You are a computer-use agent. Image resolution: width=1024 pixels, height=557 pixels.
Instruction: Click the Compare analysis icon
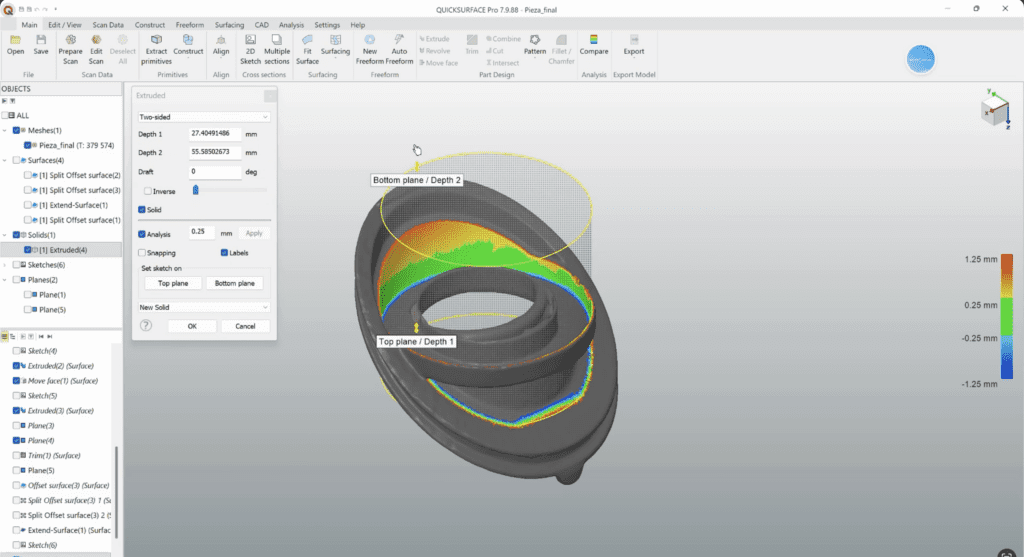coord(594,40)
